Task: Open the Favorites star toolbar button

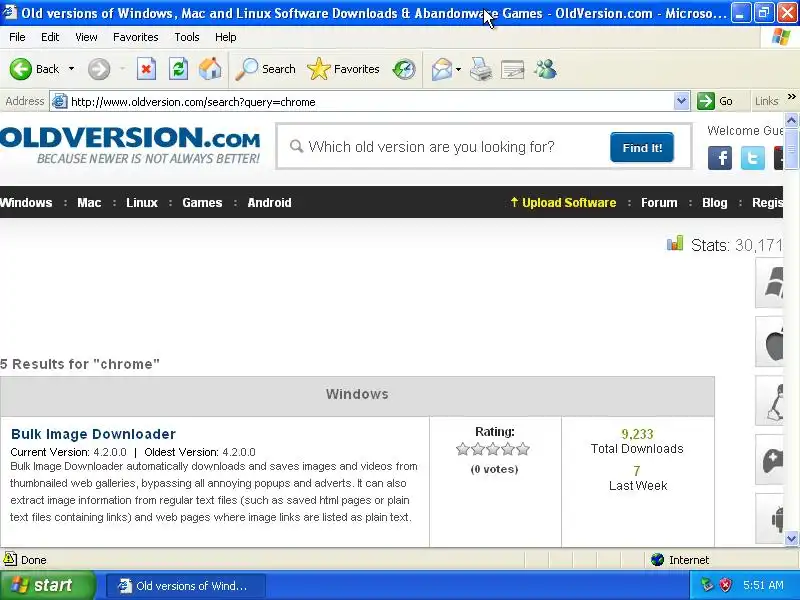Action: [343, 69]
